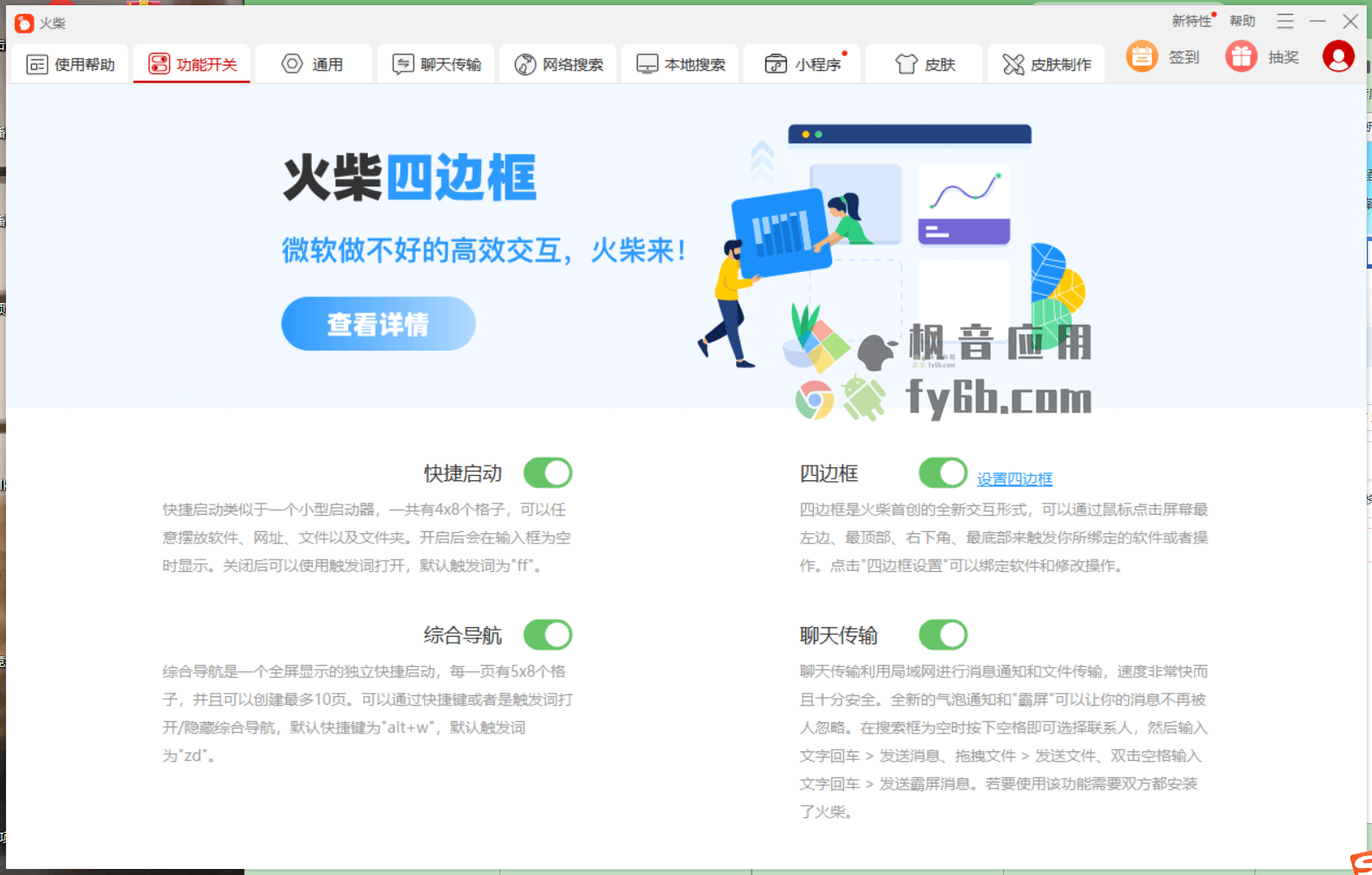Open the hamburger menu in title bar
Screen dimensions: 1372x875
pos(1286,22)
